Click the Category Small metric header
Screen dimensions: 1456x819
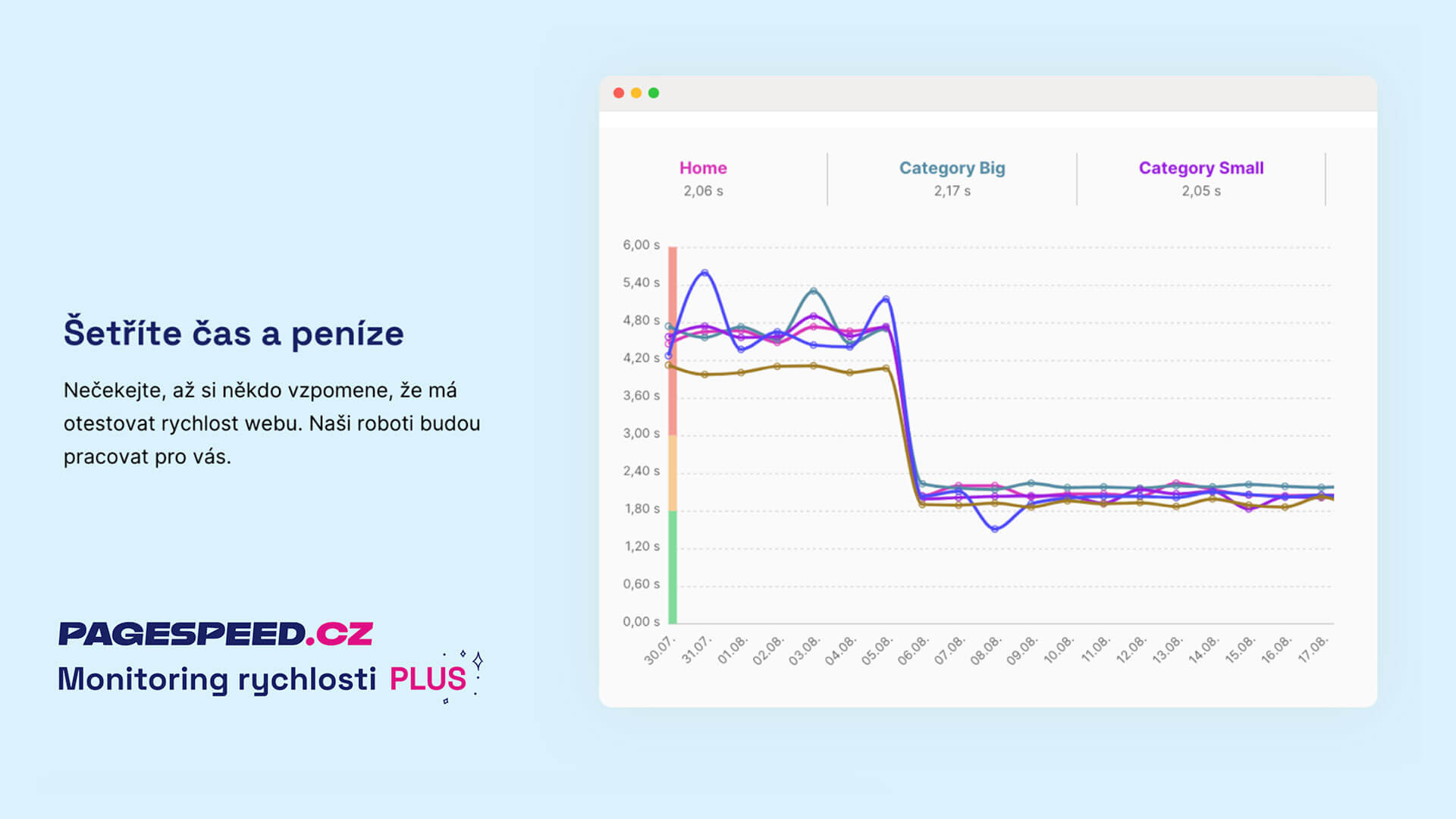1201,167
